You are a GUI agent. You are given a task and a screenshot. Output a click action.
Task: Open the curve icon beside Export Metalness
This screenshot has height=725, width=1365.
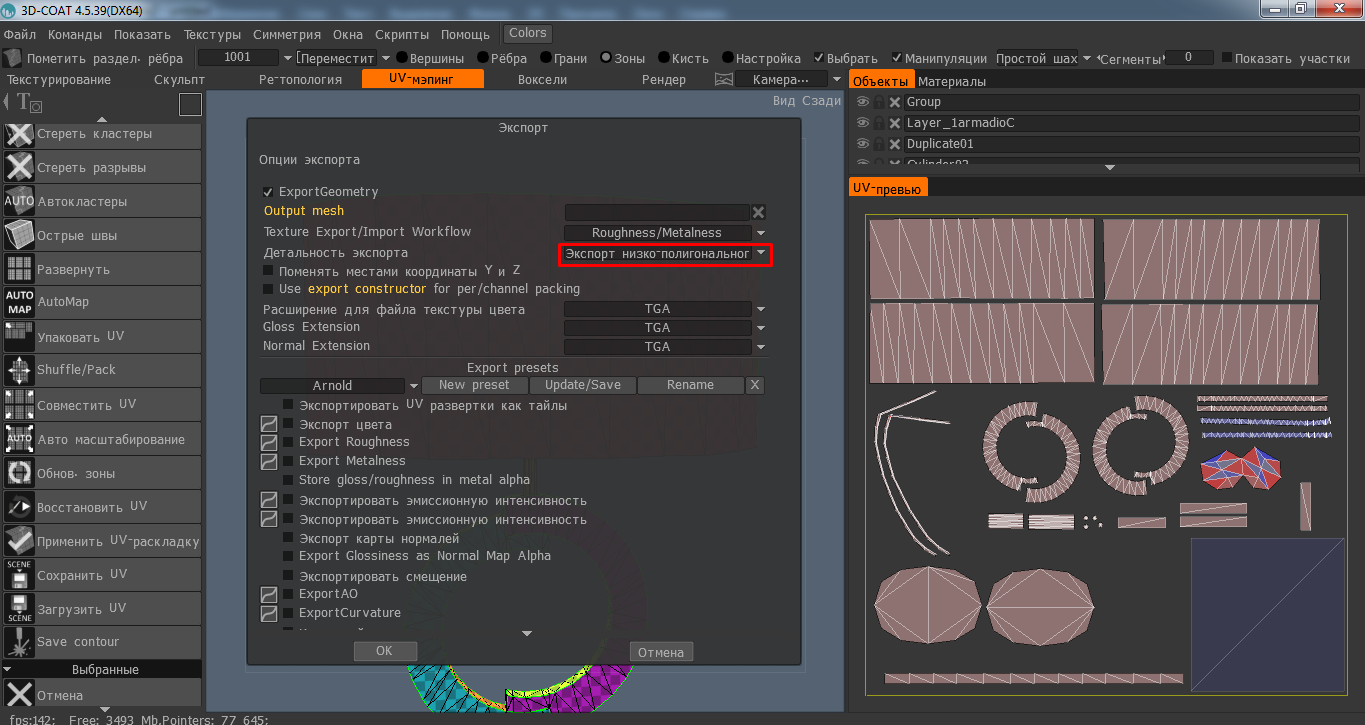269,462
